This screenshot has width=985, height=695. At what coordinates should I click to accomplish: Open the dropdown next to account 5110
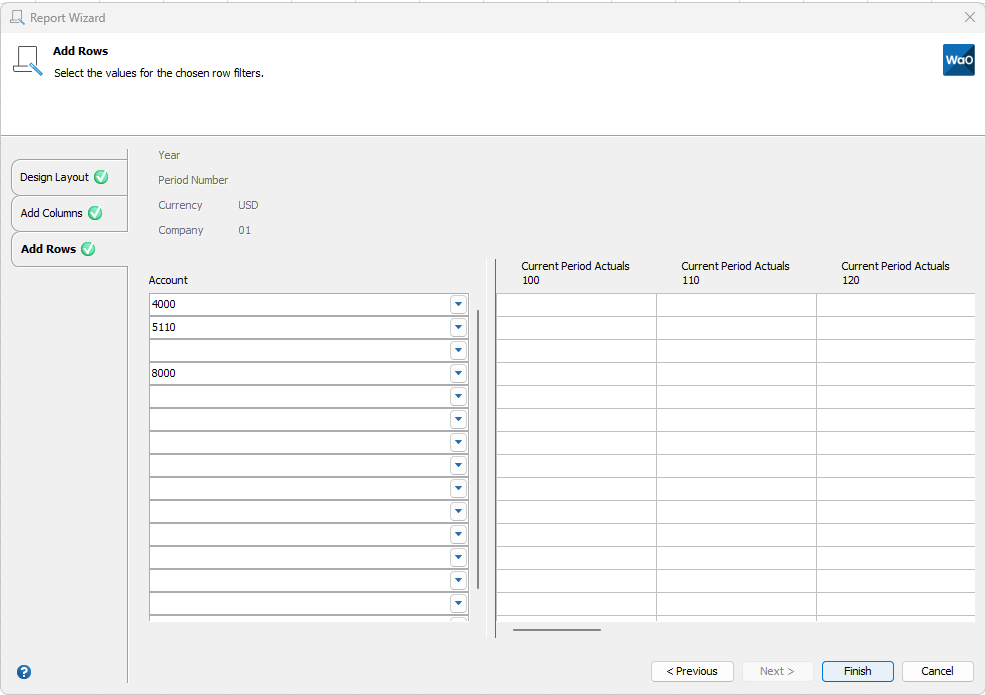[x=458, y=327]
